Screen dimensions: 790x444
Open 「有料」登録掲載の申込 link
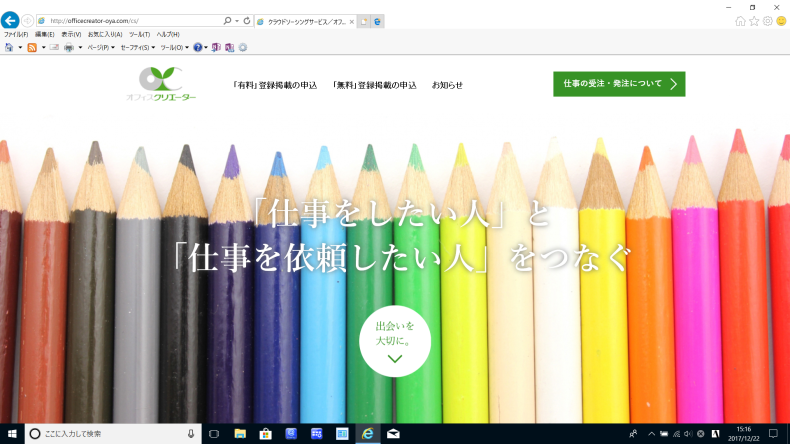pyautogui.click(x=275, y=85)
